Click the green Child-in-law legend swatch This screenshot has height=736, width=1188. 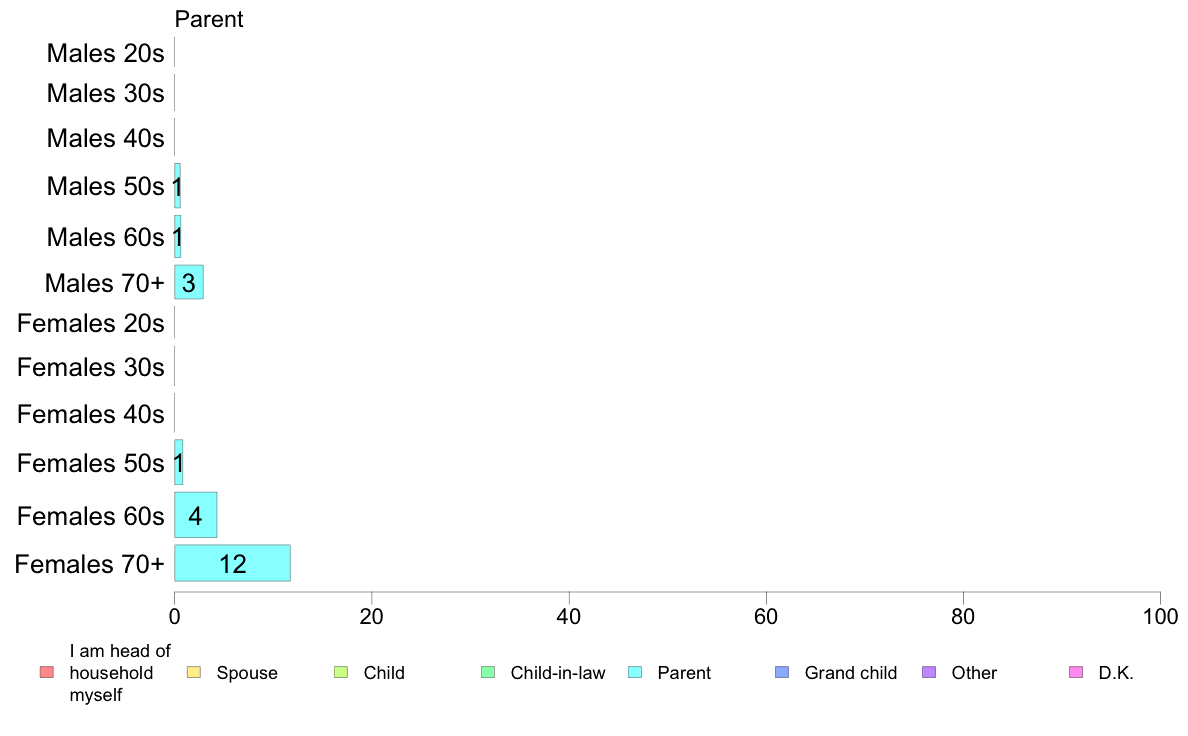tap(488, 672)
